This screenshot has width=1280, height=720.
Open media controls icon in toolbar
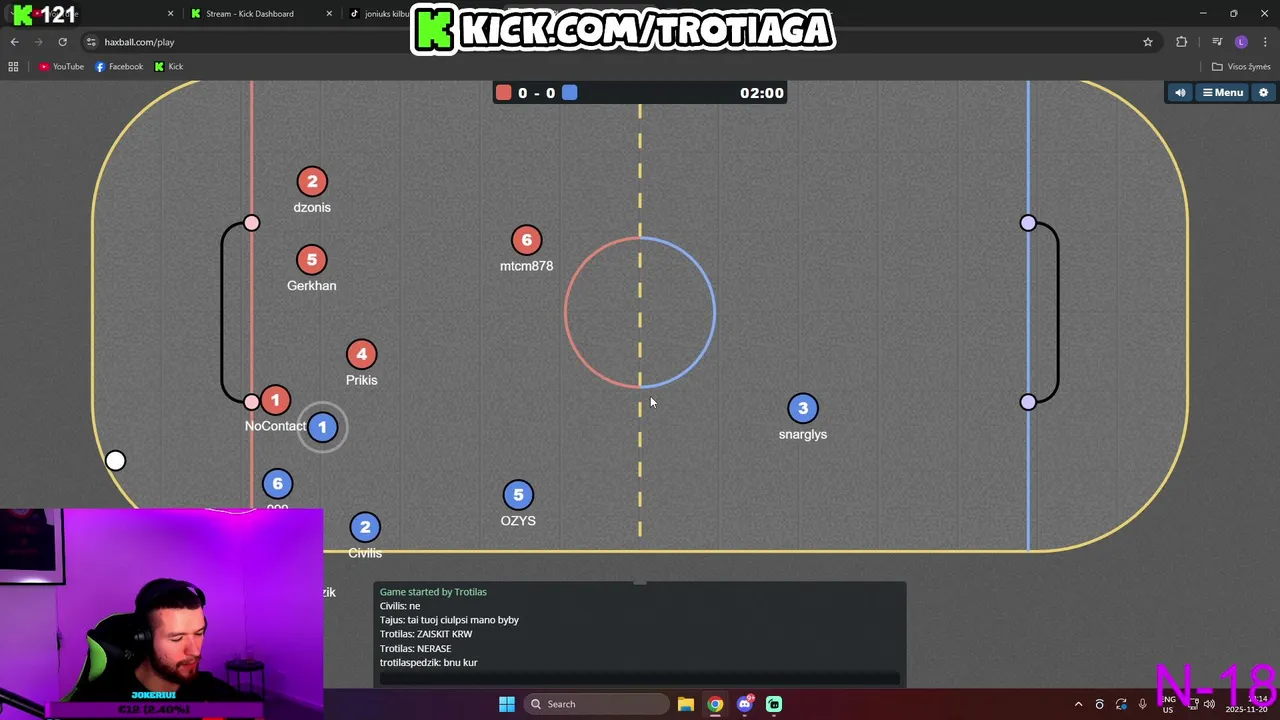pos(1217,42)
